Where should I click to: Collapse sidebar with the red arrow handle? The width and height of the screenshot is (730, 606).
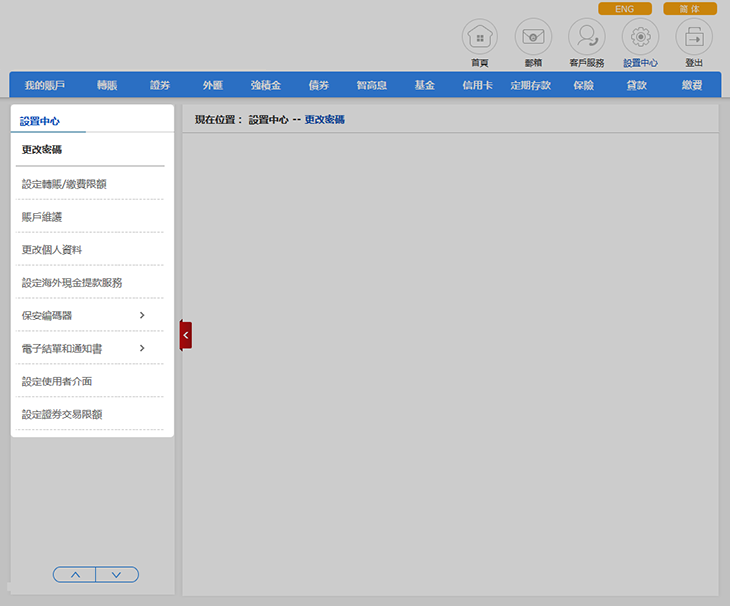click(x=185, y=335)
